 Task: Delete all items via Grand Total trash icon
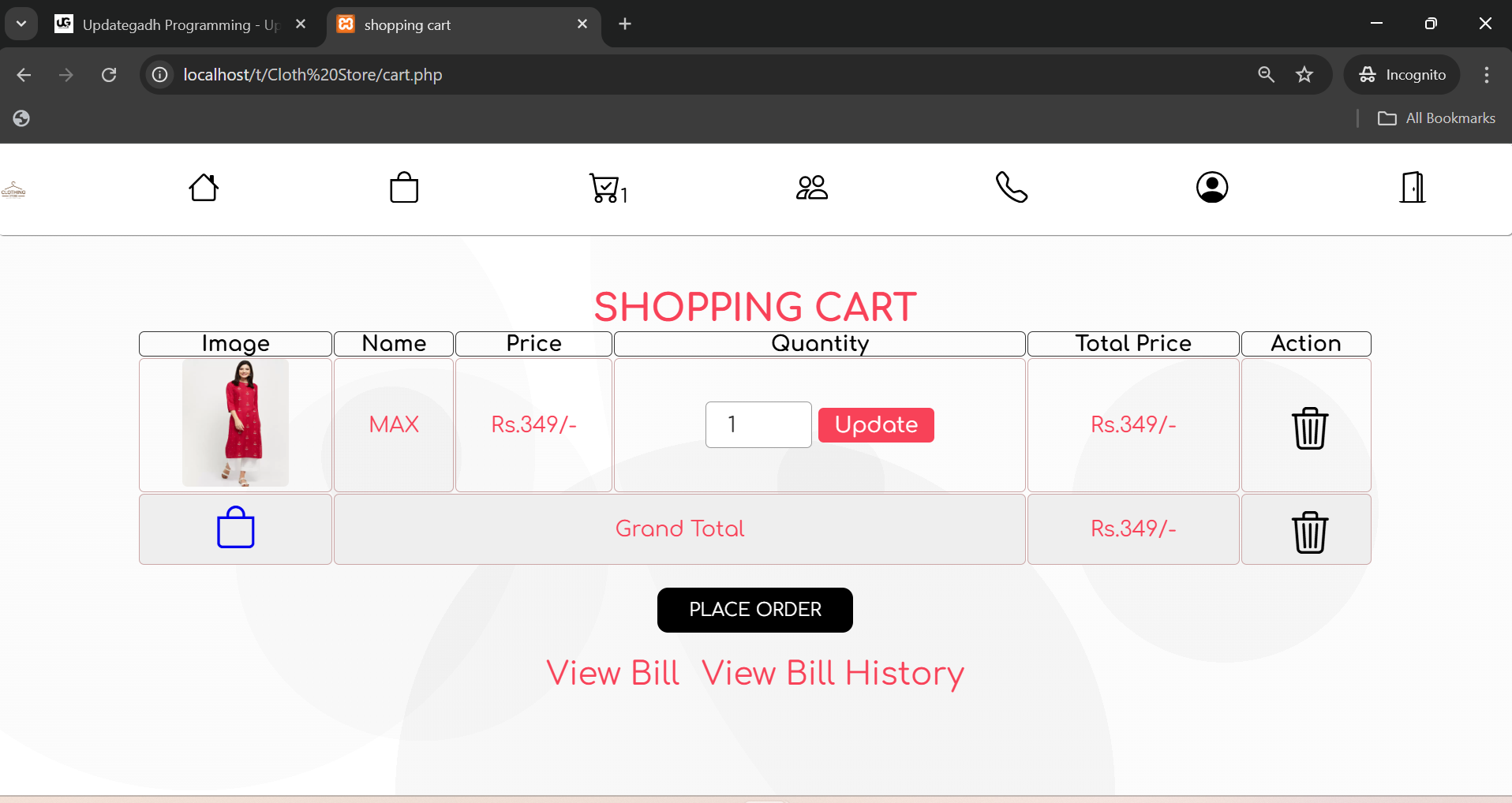point(1310,532)
